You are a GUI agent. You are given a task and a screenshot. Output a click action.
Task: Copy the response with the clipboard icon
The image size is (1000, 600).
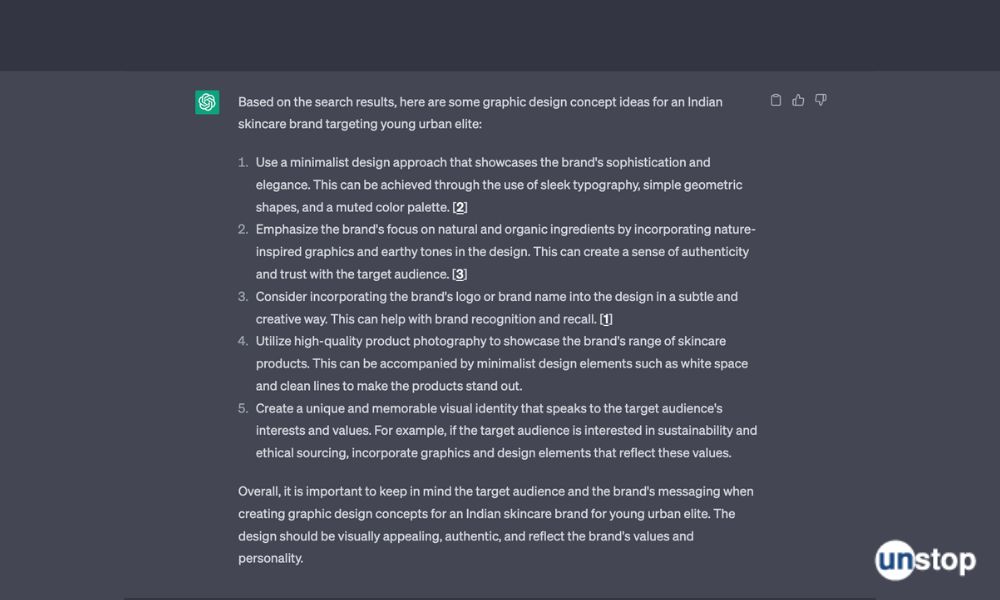tap(776, 100)
